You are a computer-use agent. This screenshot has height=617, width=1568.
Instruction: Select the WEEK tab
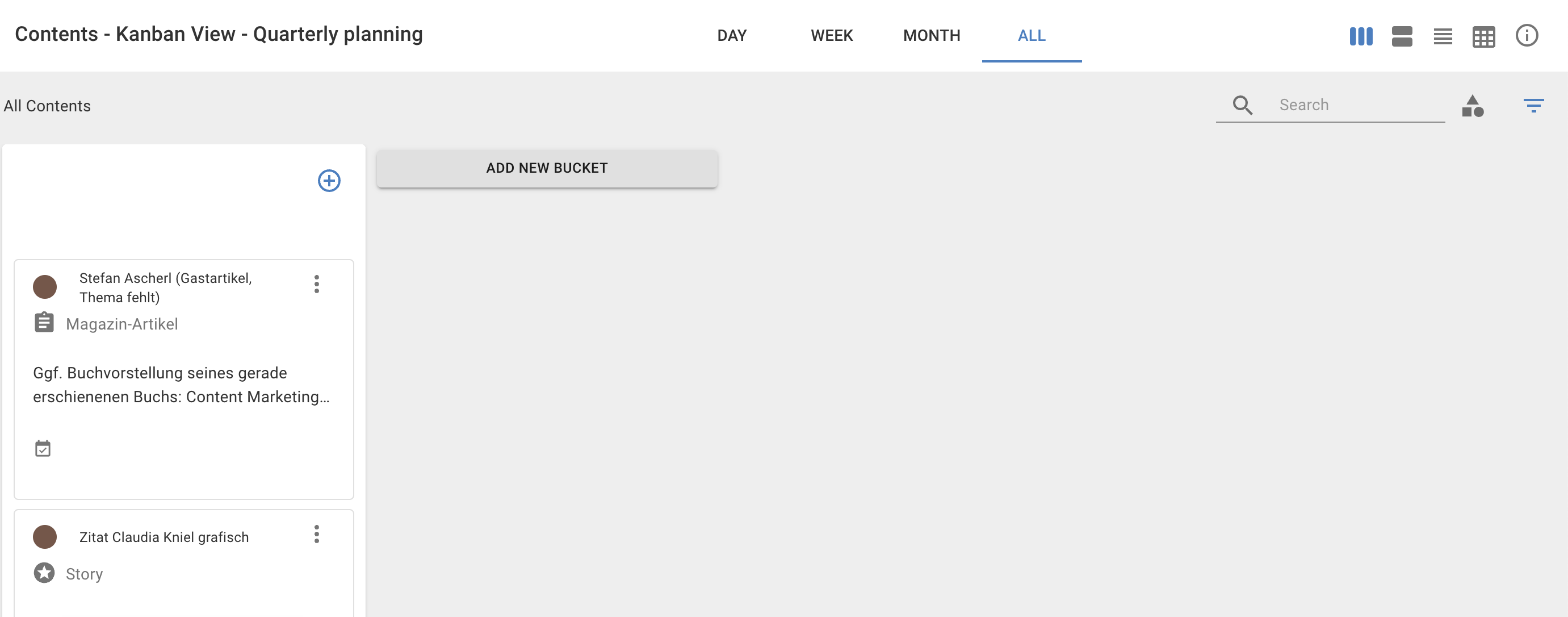[x=832, y=35]
